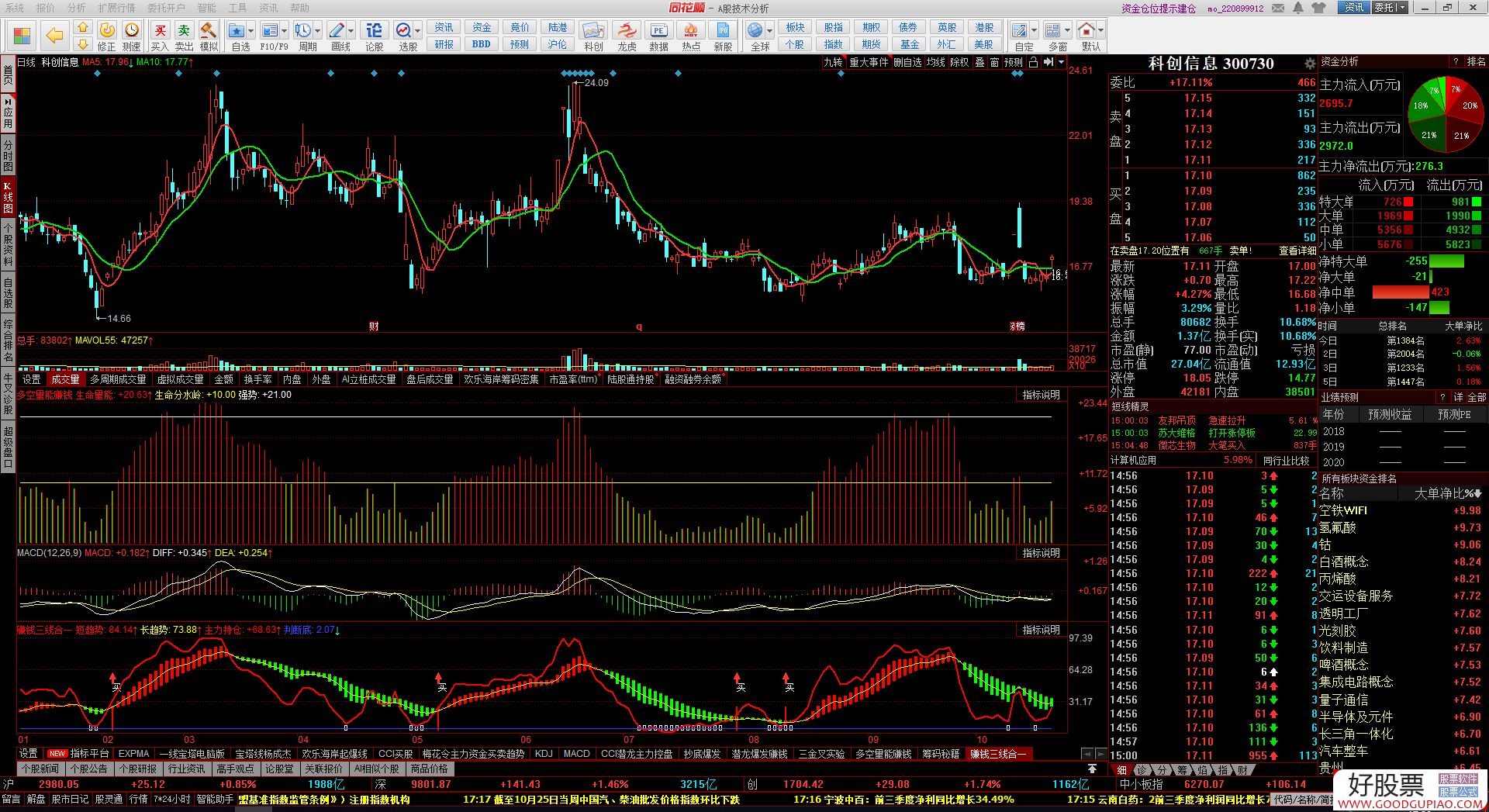This screenshot has width=1489, height=812.
Task: Toggle 重大事件 major events markers
Action: point(869,62)
